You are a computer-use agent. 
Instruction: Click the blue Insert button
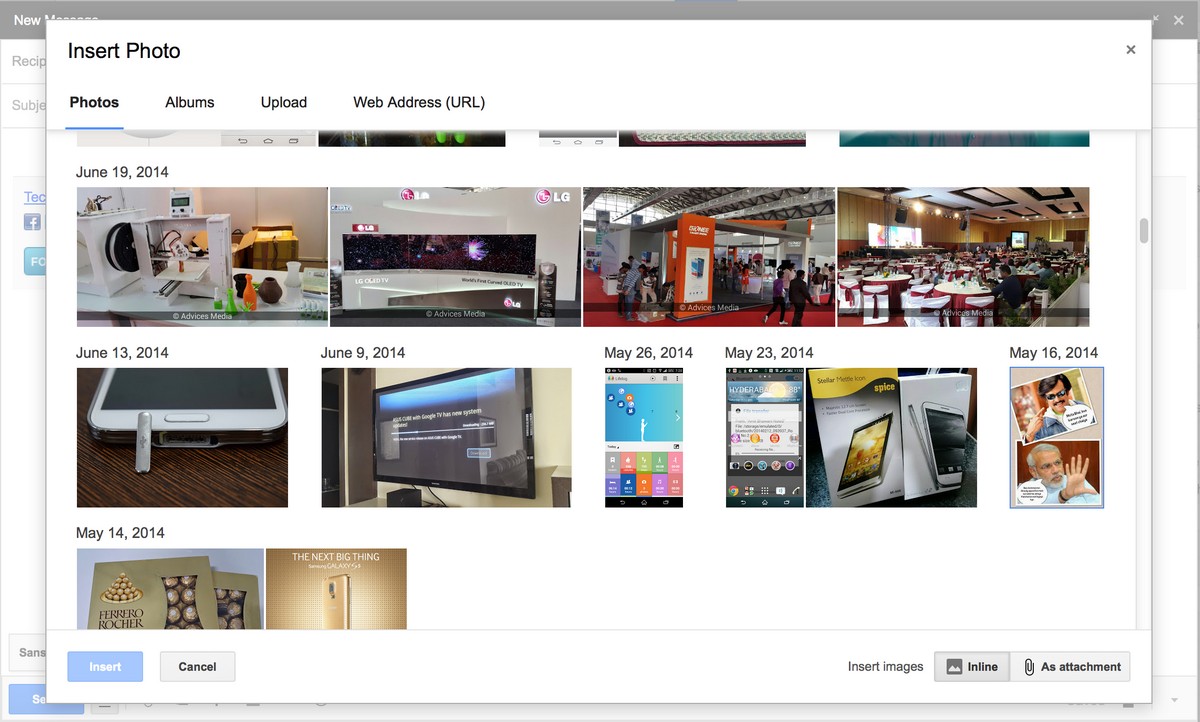[x=105, y=667]
